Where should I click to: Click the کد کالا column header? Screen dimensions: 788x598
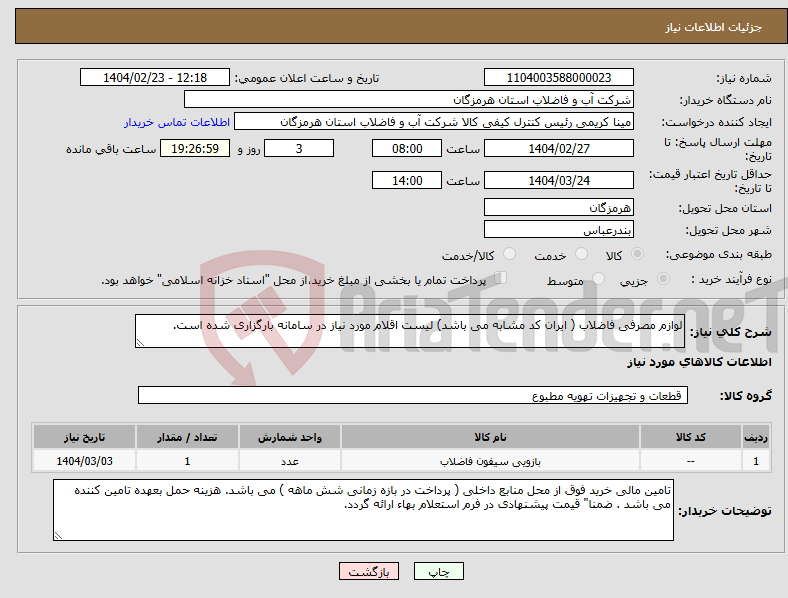691,437
